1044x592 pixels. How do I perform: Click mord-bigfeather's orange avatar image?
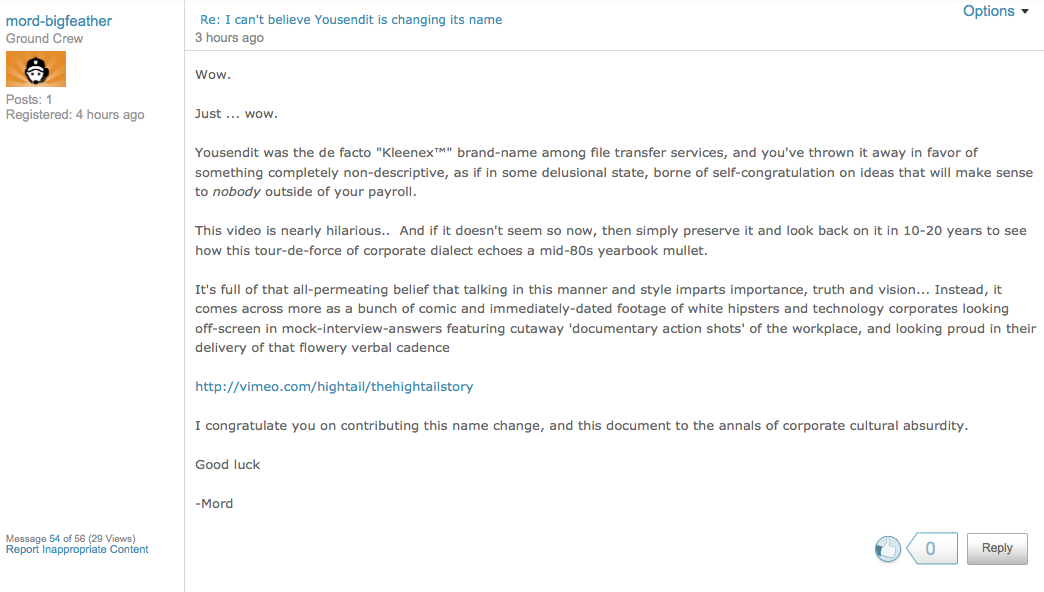pyautogui.click(x=36, y=70)
